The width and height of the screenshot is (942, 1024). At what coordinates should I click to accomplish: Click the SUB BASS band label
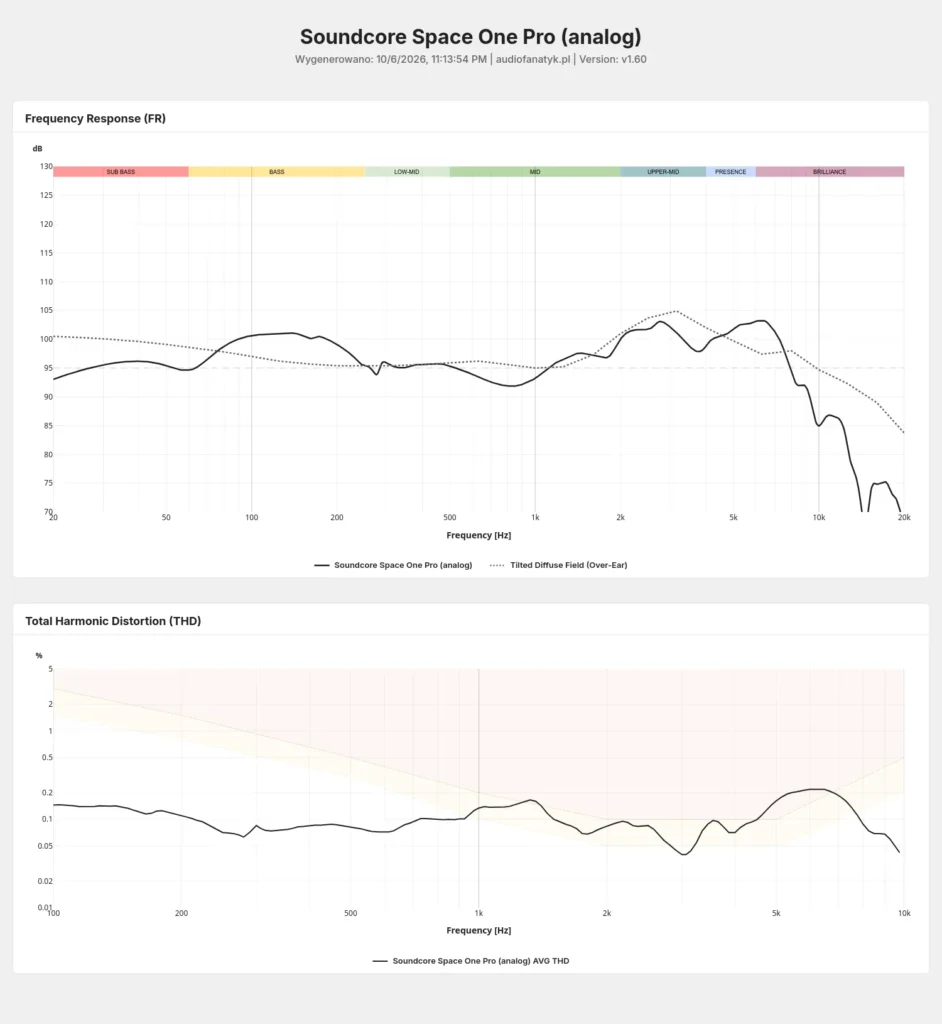[121, 172]
